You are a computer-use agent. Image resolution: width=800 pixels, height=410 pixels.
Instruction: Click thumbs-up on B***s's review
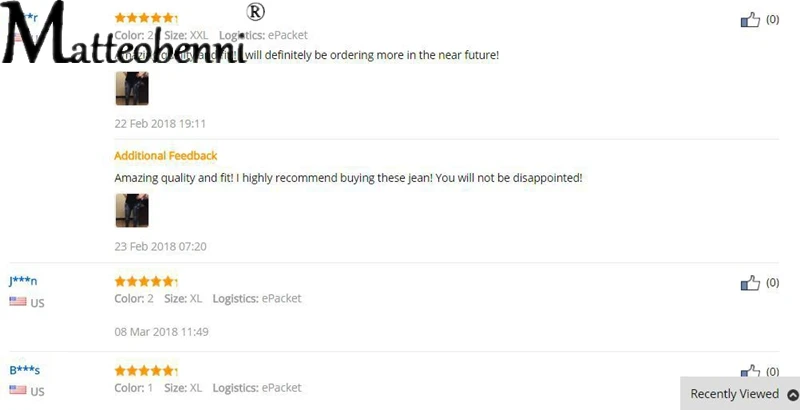coord(750,371)
